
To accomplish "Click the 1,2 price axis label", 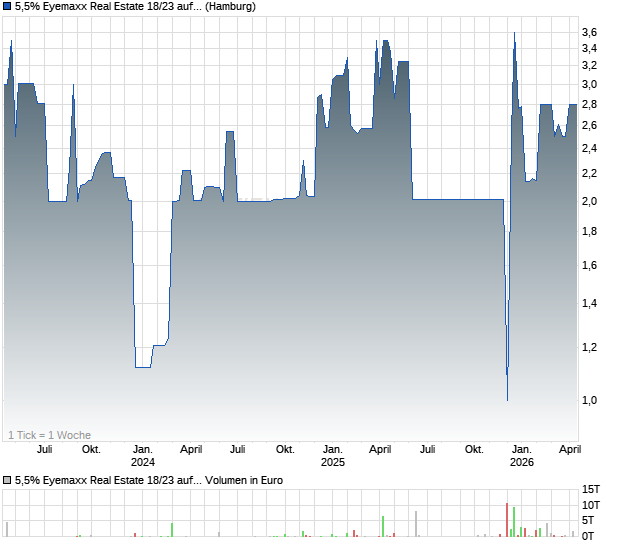I will [589, 348].
